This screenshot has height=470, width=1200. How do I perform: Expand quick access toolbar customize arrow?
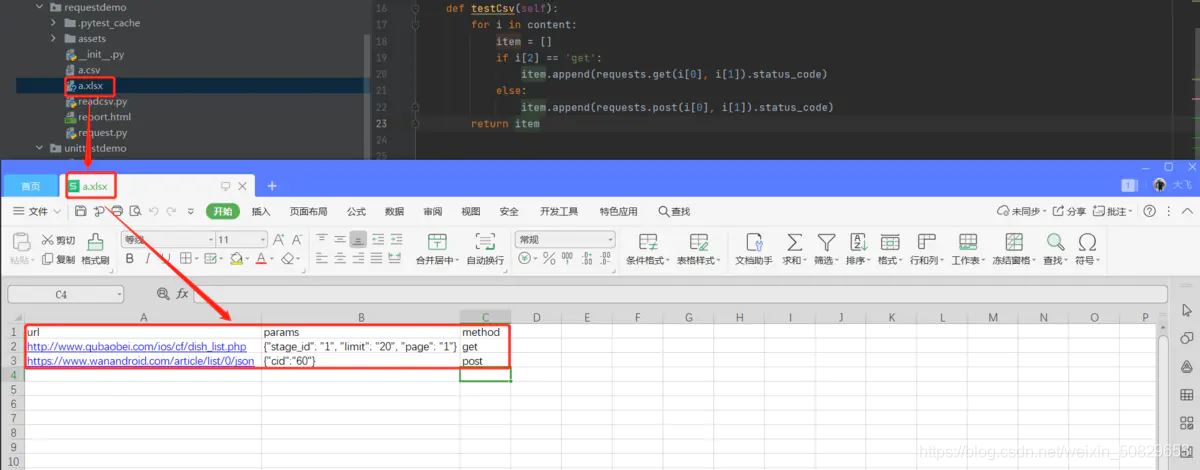[x=189, y=212]
